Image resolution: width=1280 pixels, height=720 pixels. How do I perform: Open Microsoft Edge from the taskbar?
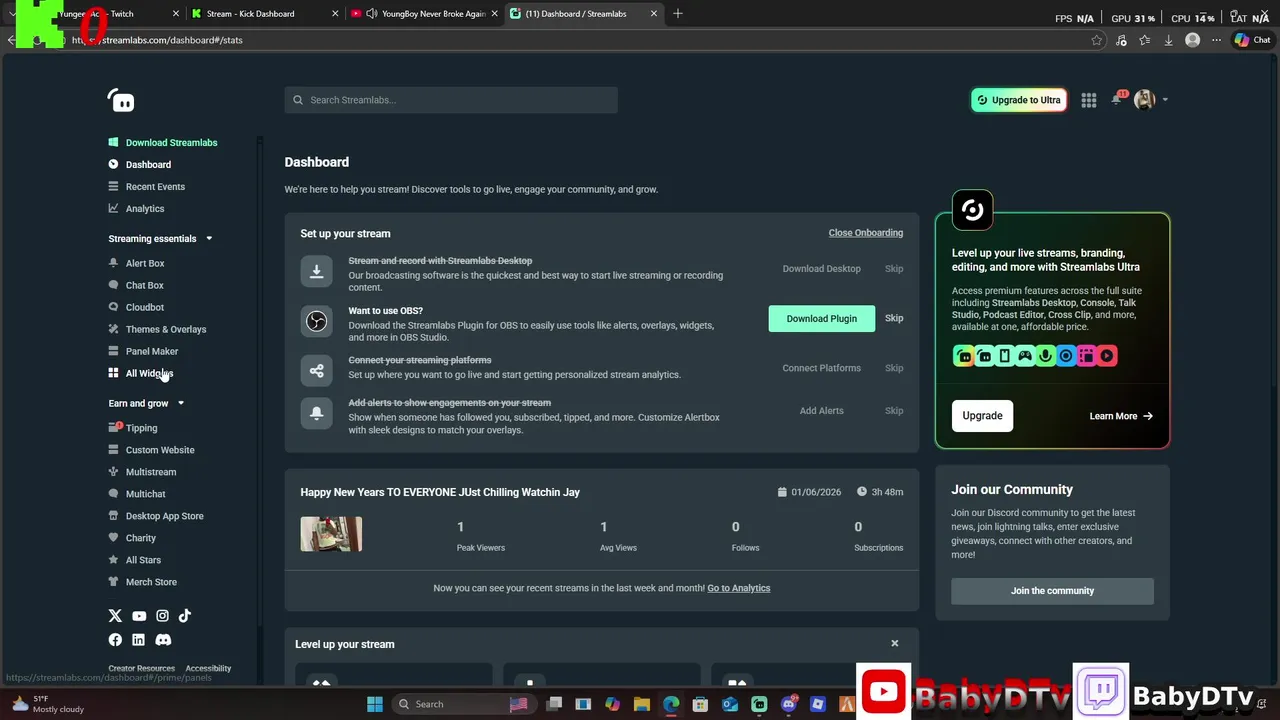pyautogui.click(x=671, y=704)
